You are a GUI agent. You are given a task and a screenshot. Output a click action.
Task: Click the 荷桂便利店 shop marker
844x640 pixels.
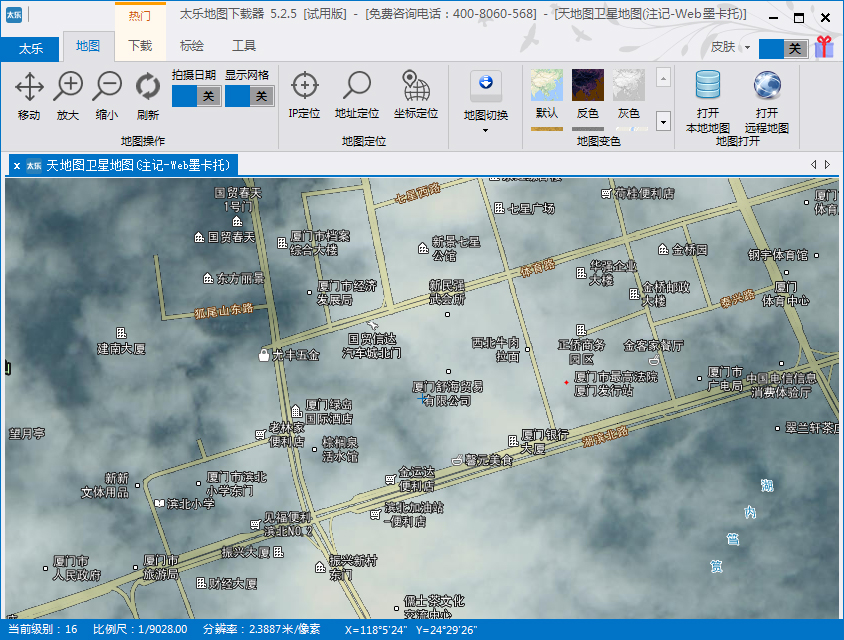pyautogui.click(x=606, y=193)
